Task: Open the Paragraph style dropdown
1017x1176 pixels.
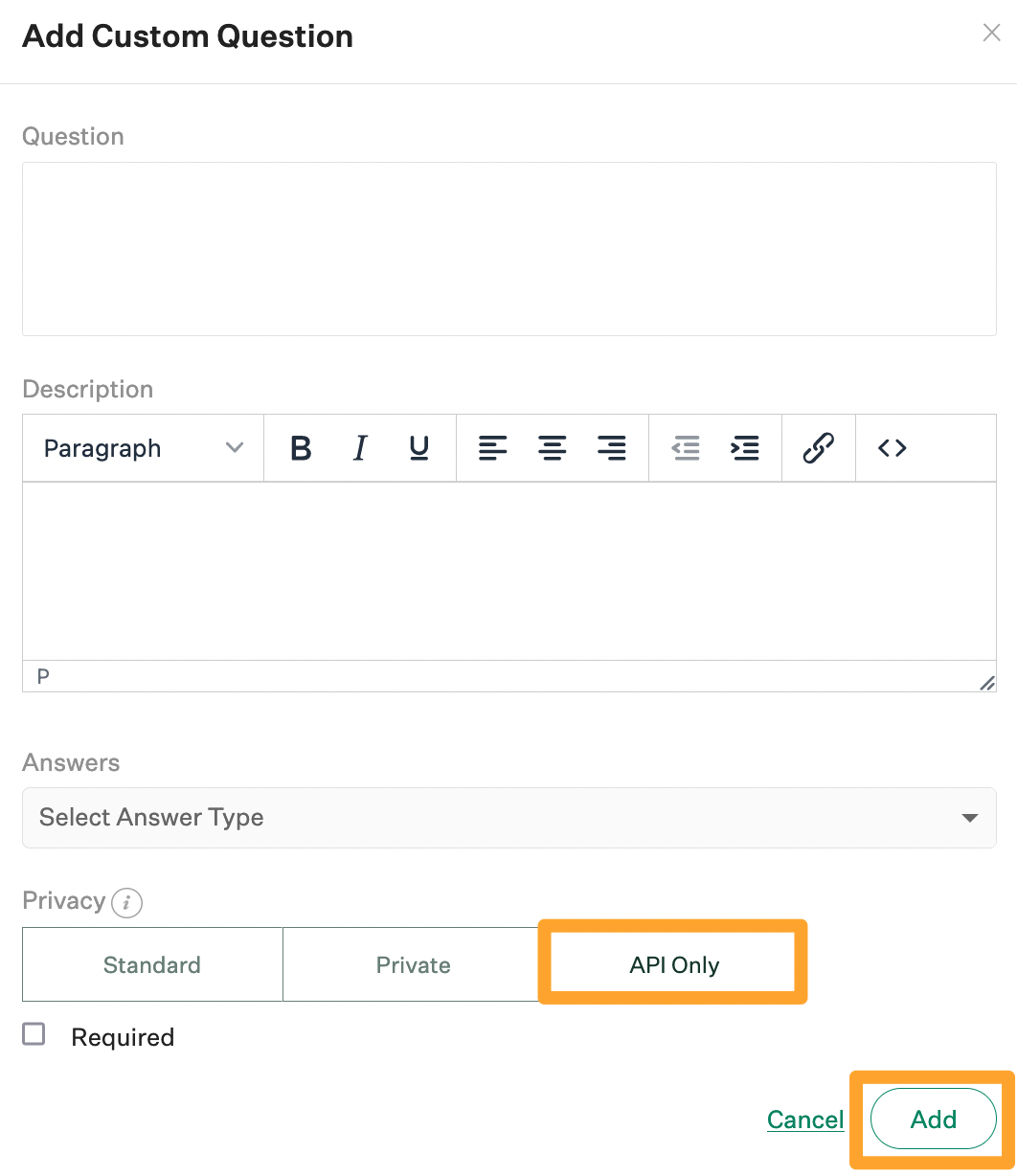Action: tap(144, 448)
